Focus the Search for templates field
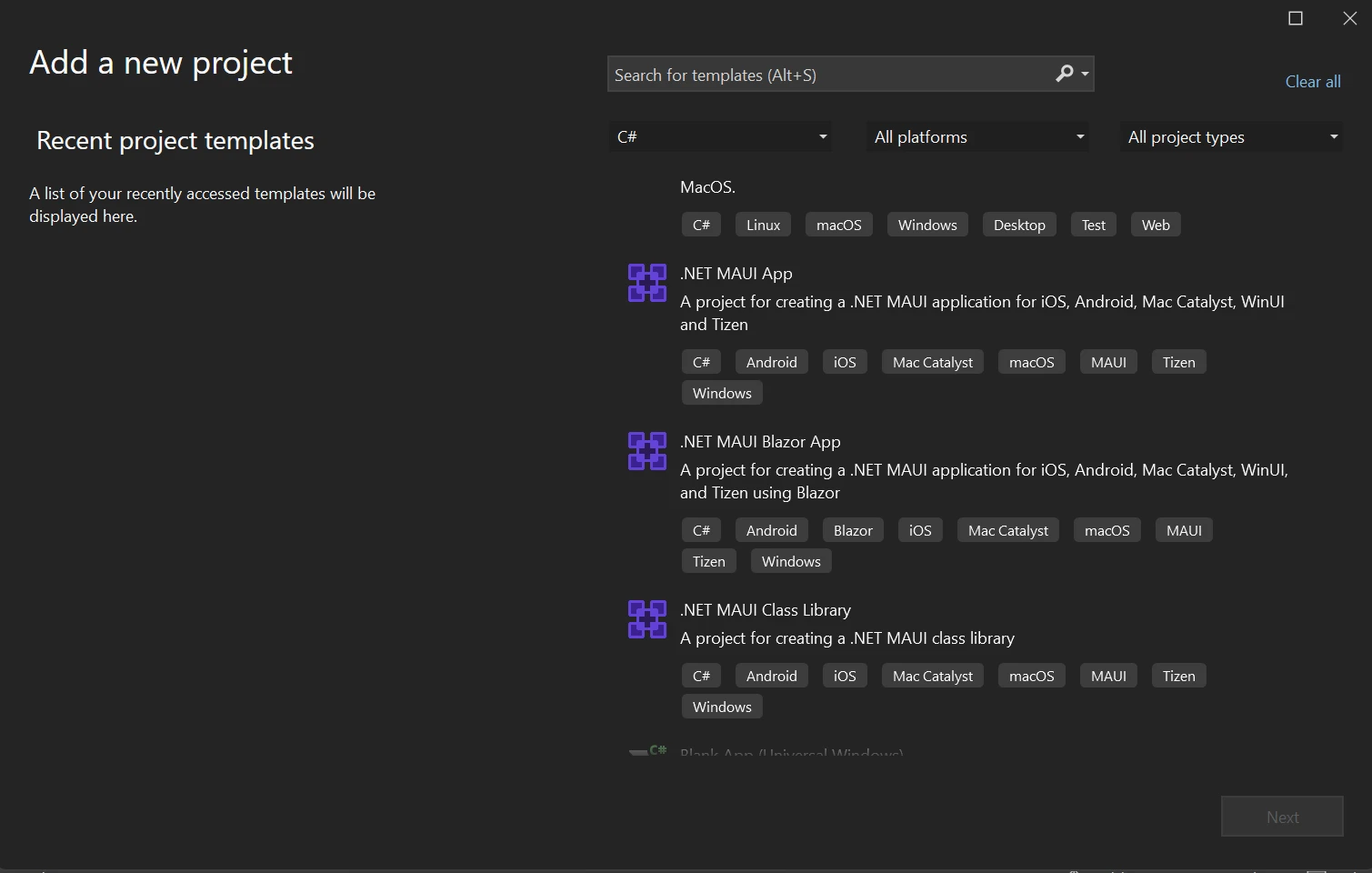The width and height of the screenshot is (1372, 873). (850, 75)
